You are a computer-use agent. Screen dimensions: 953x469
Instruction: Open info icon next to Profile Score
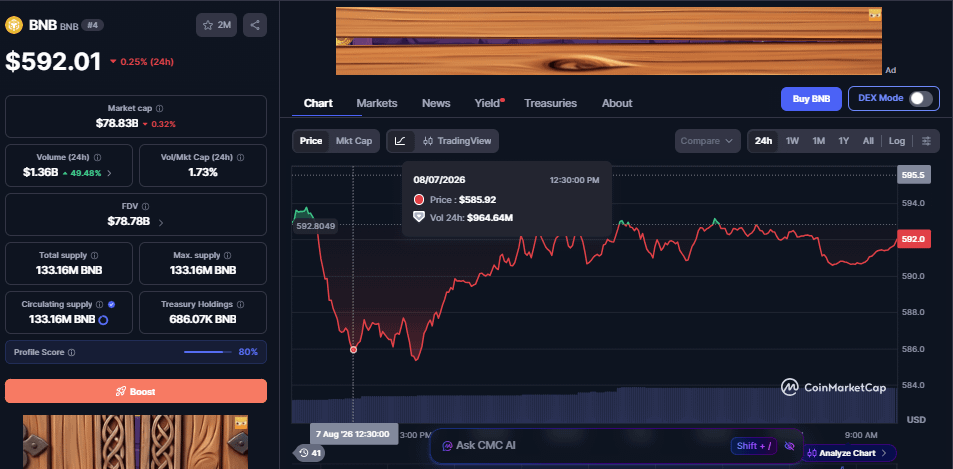click(x=72, y=352)
